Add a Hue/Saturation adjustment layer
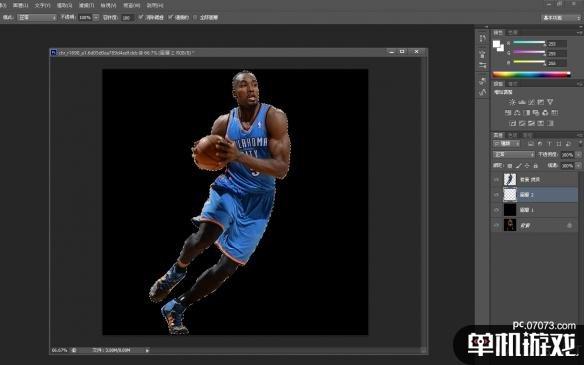The width and height of the screenshot is (584, 365). [x=508, y=113]
